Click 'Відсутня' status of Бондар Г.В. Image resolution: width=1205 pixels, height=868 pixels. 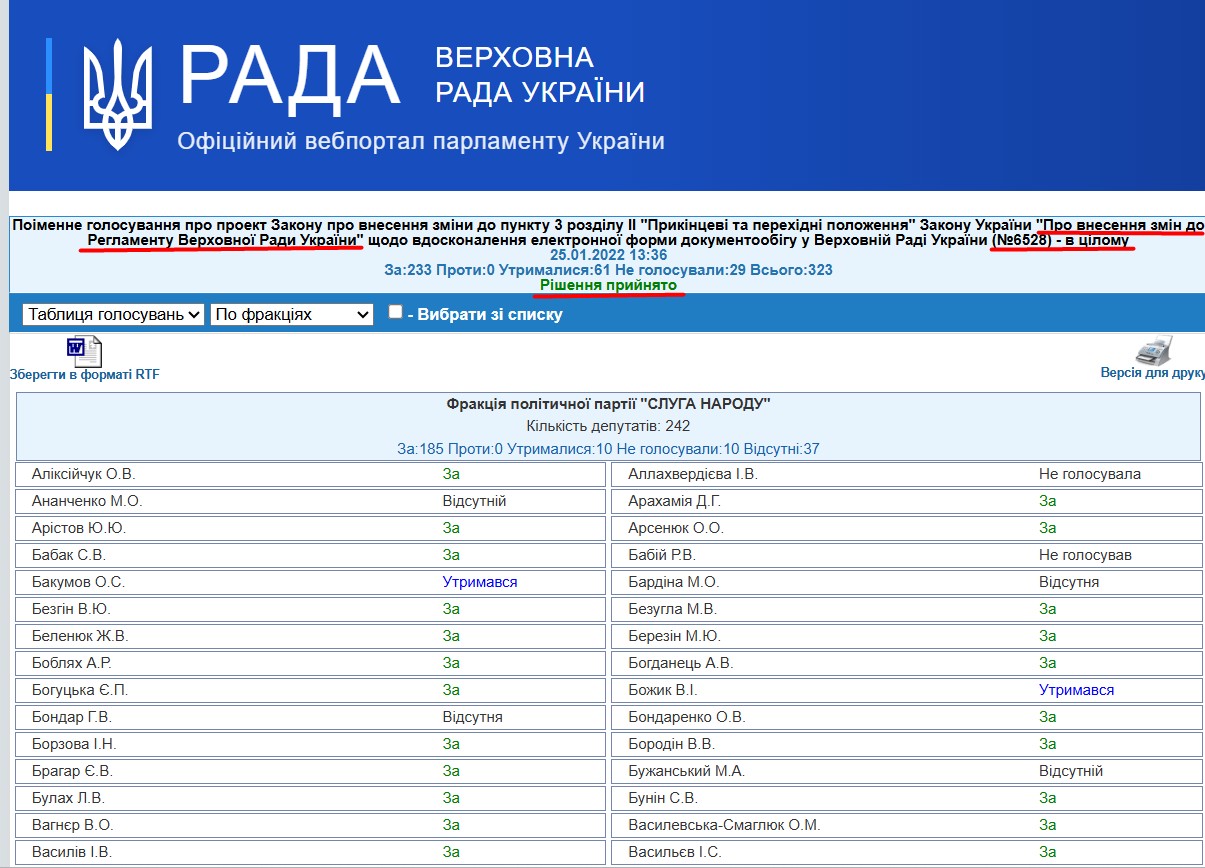(x=473, y=717)
